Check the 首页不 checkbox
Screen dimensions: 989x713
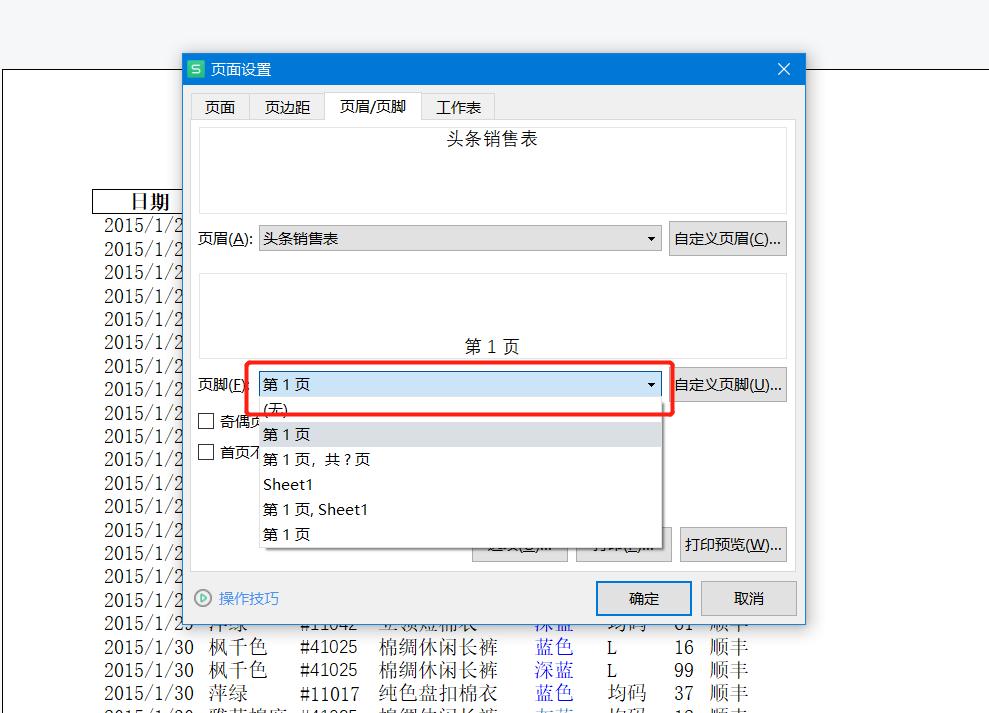tap(205, 451)
